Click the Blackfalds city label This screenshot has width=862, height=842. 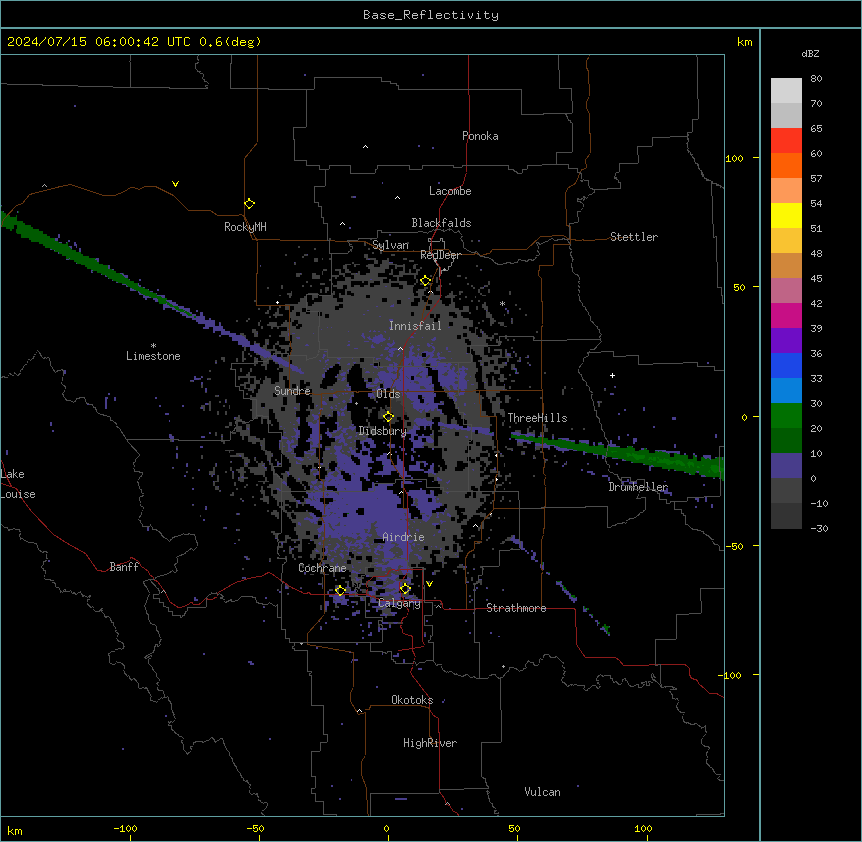[x=441, y=223]
